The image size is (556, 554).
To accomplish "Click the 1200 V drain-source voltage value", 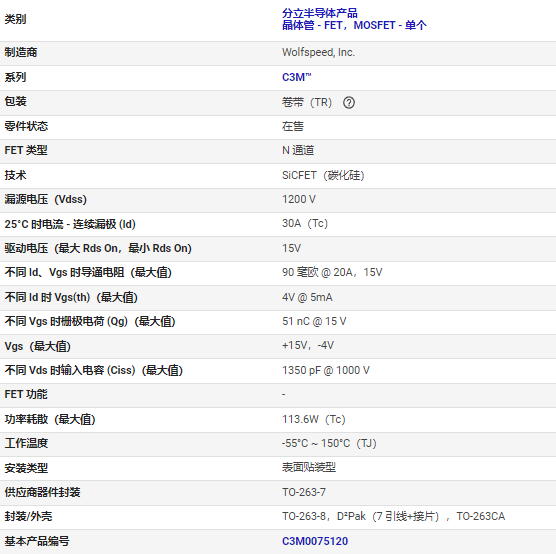I will point(299,199).
